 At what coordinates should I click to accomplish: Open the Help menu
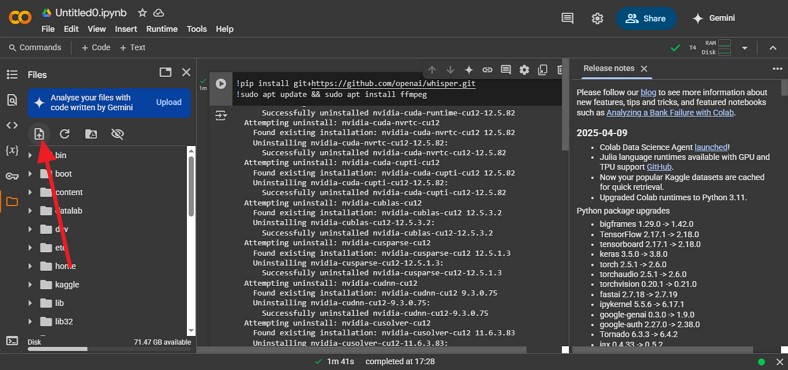click(225, 29)
